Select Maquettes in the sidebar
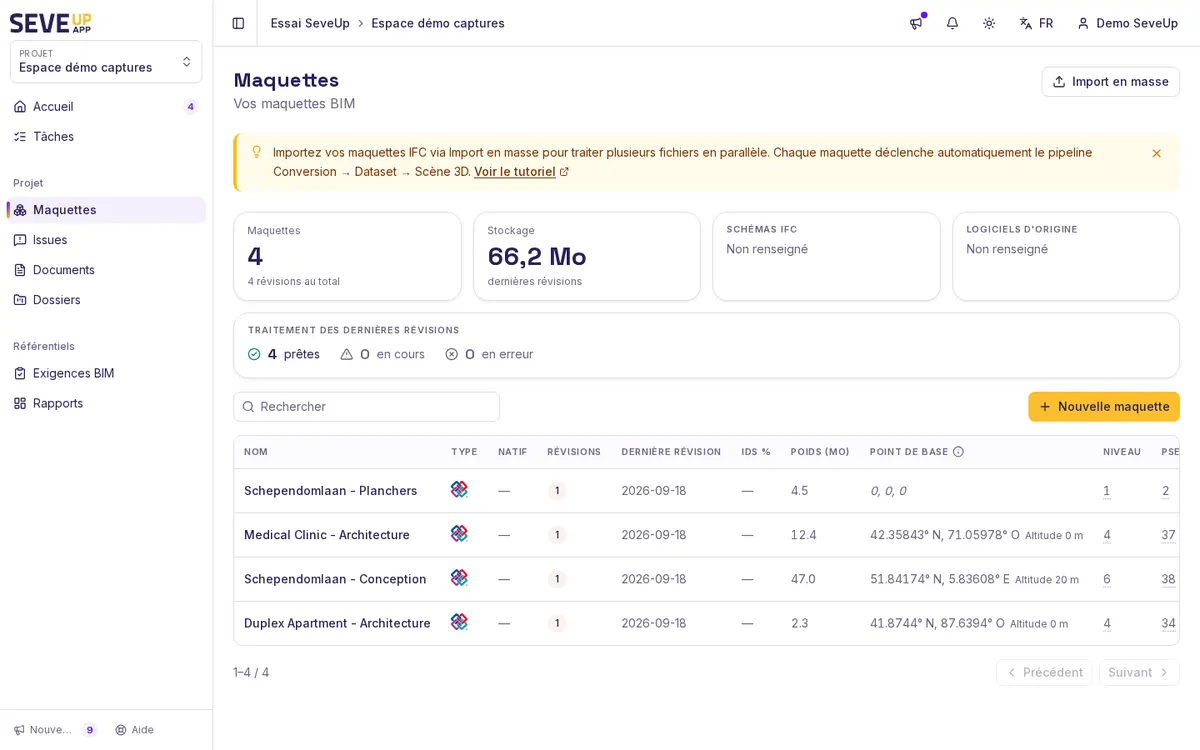Screen dimensions: 1200x750 click(106, 210)
